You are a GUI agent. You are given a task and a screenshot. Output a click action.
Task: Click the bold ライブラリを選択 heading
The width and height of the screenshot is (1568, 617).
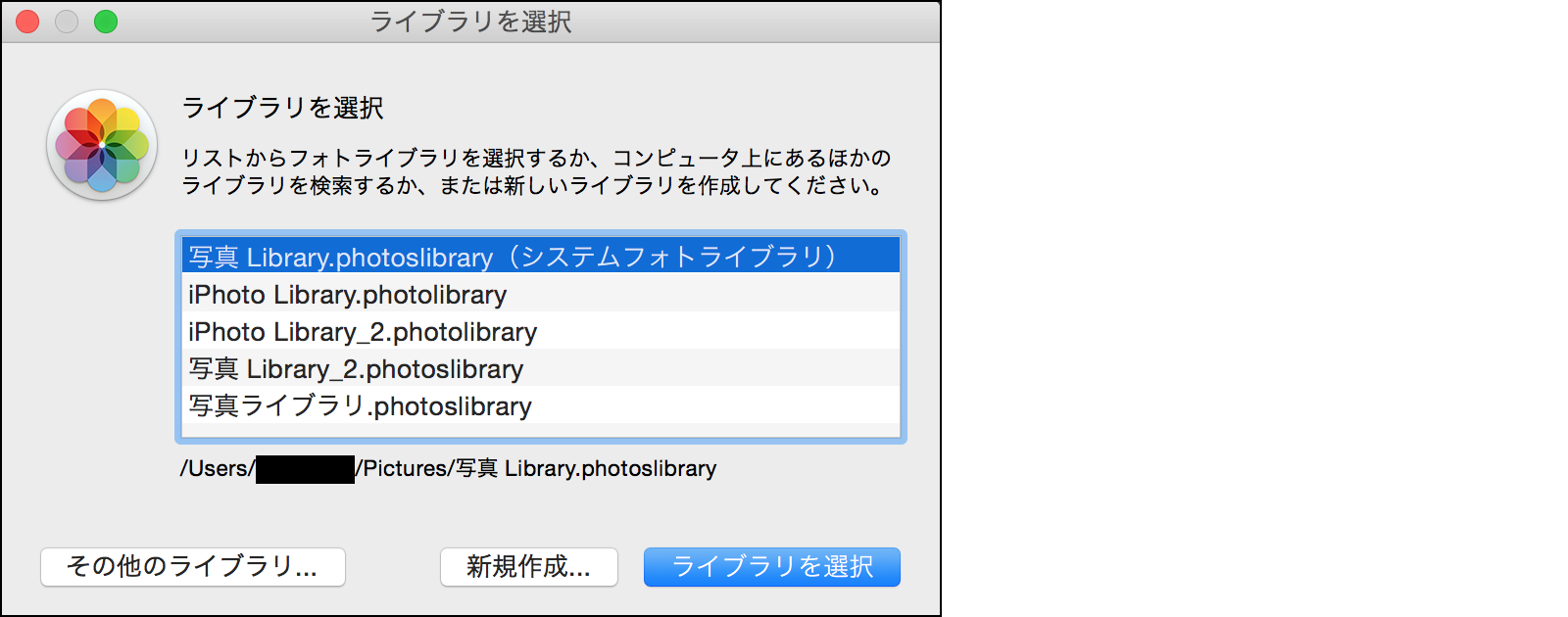click(x=282, y=108)
